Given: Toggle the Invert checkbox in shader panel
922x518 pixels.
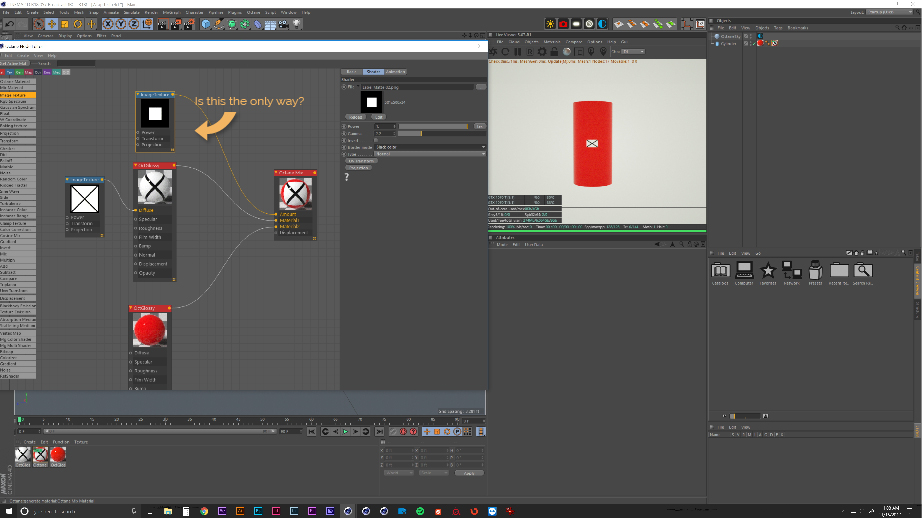Looking at the screenshot, I should 376,139.
